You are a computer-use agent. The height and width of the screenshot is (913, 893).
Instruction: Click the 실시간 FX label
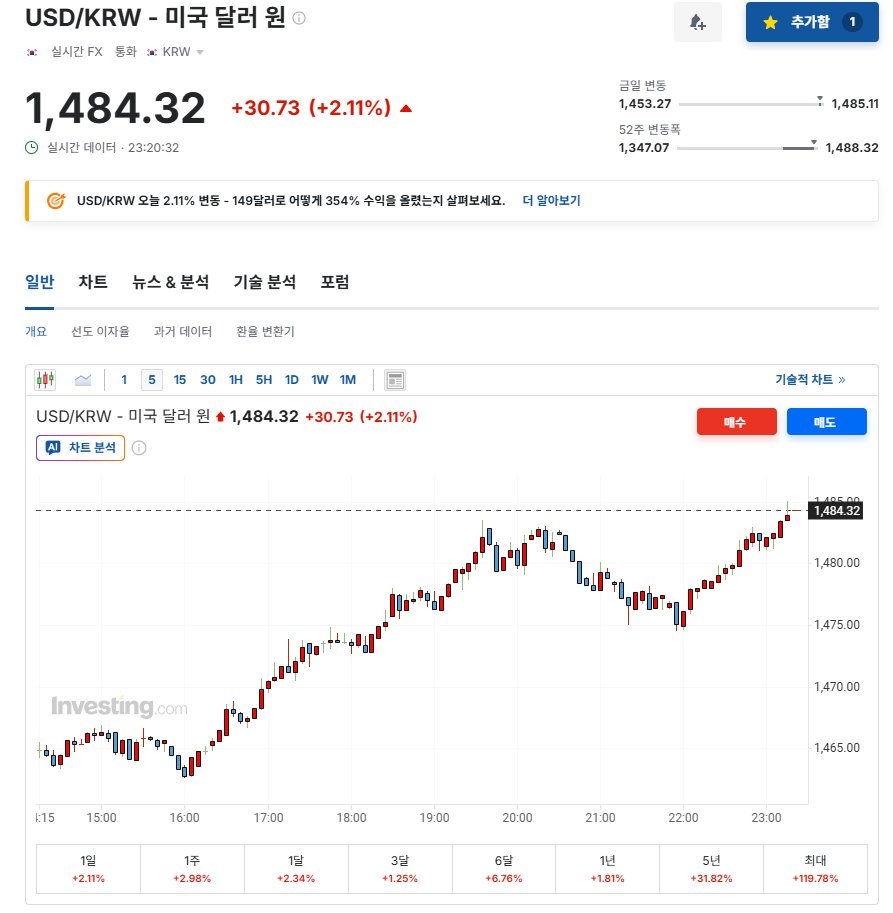(x=77, y=52)
